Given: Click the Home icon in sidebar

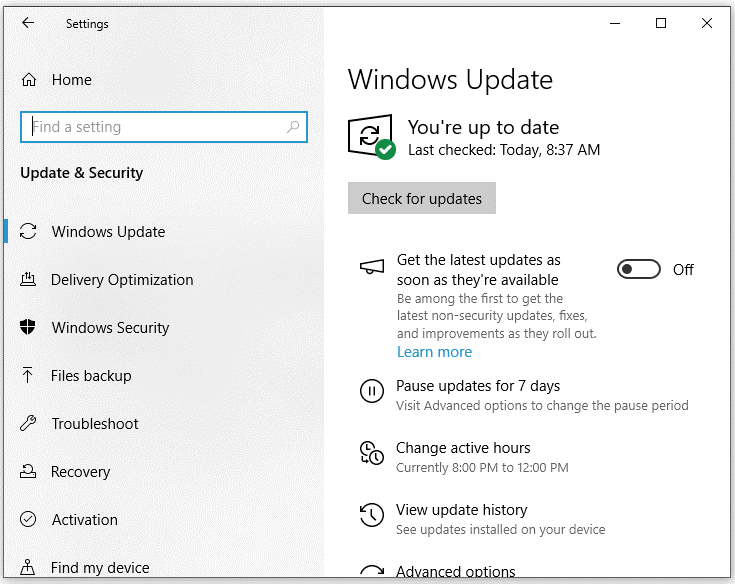Looking at the screenshot, I should tap(29, 80).
